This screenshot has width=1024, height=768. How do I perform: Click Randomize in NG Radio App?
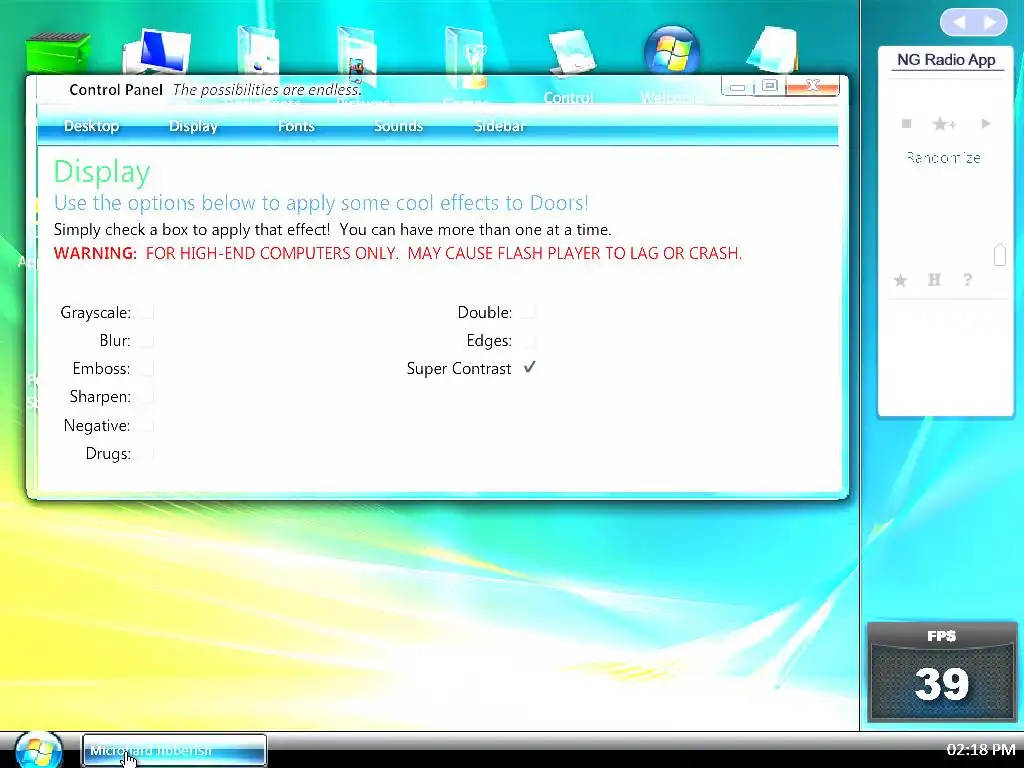click(944, 157)
